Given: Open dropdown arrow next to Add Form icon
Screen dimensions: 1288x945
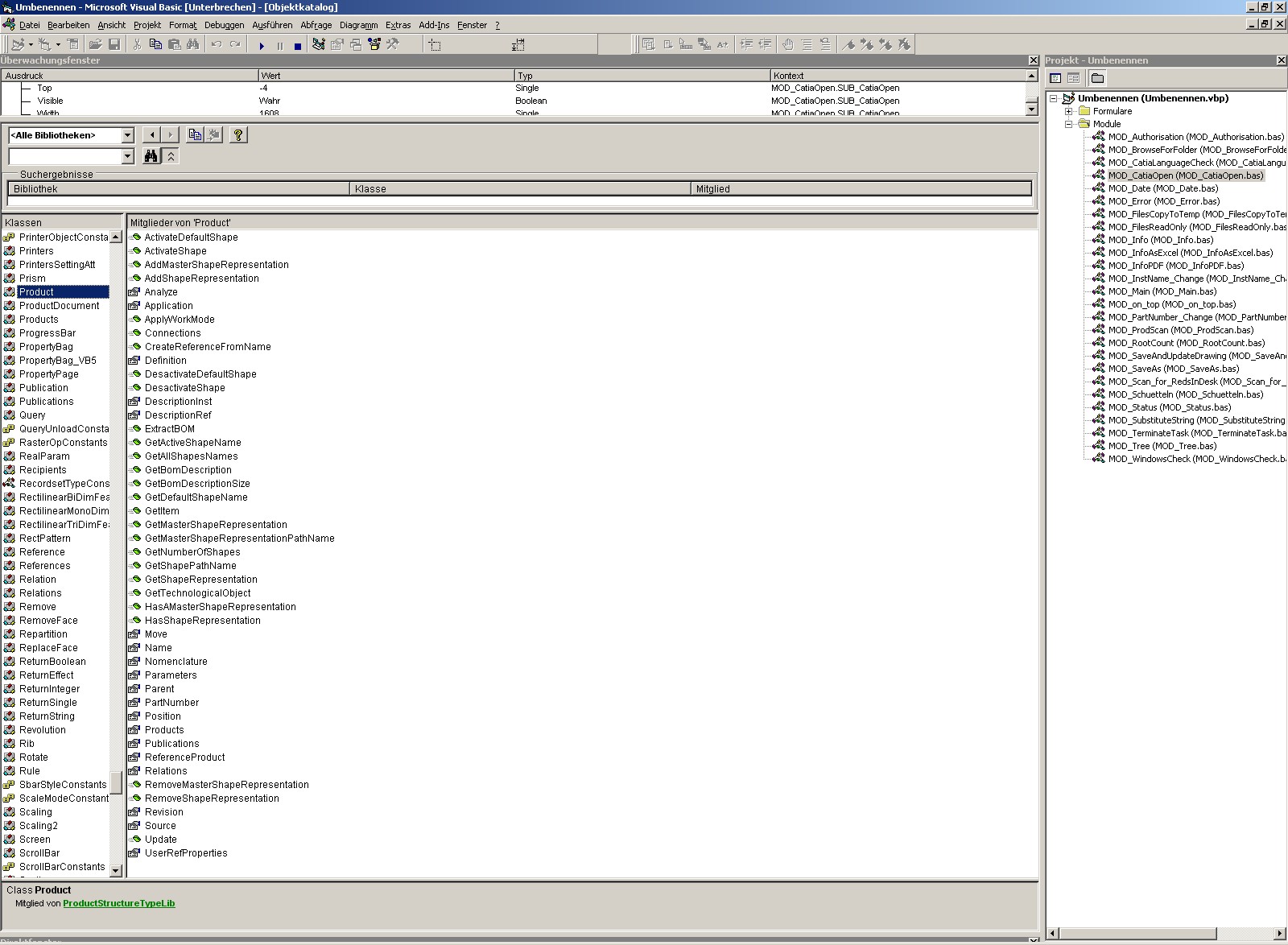Looking at the screenshot, I should (x=58, y=44).
